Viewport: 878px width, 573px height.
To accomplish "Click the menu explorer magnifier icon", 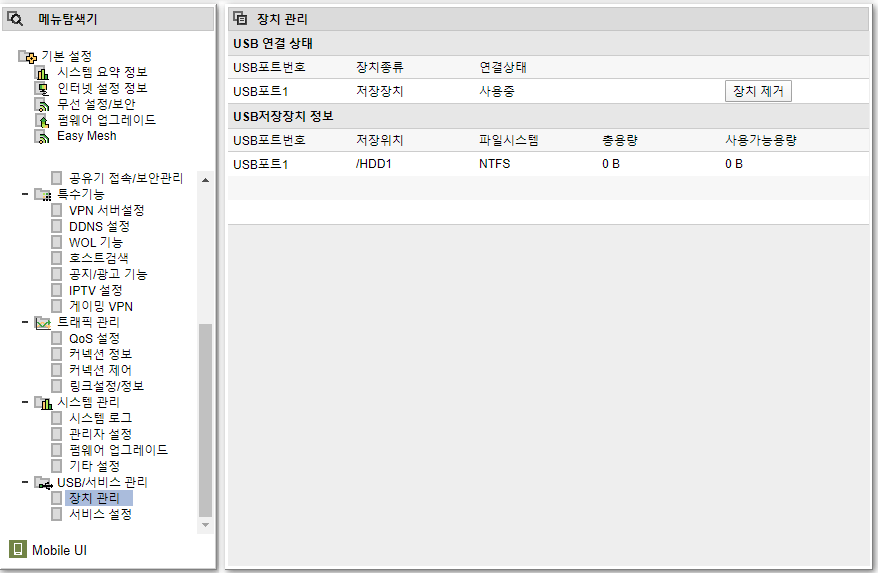I will click(x=15, y=19).
